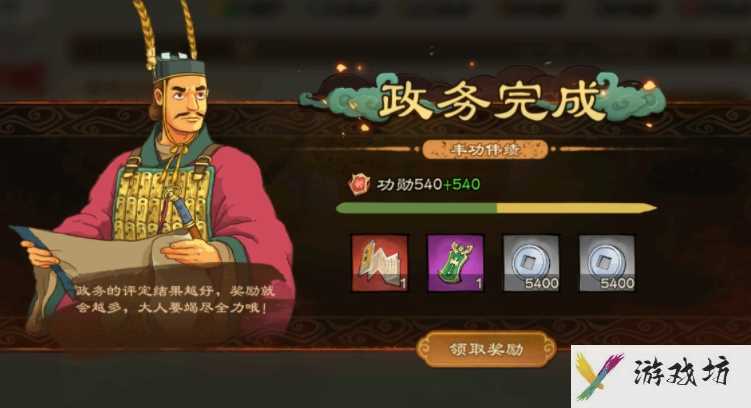
Task: Click the green portion of merit progress bar
Action: 416,208
